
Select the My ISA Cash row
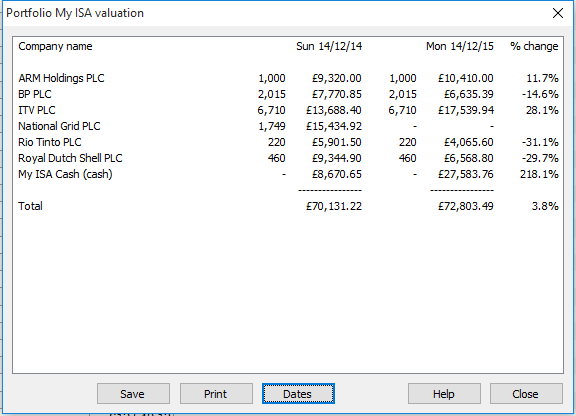(x=288, y=174)
